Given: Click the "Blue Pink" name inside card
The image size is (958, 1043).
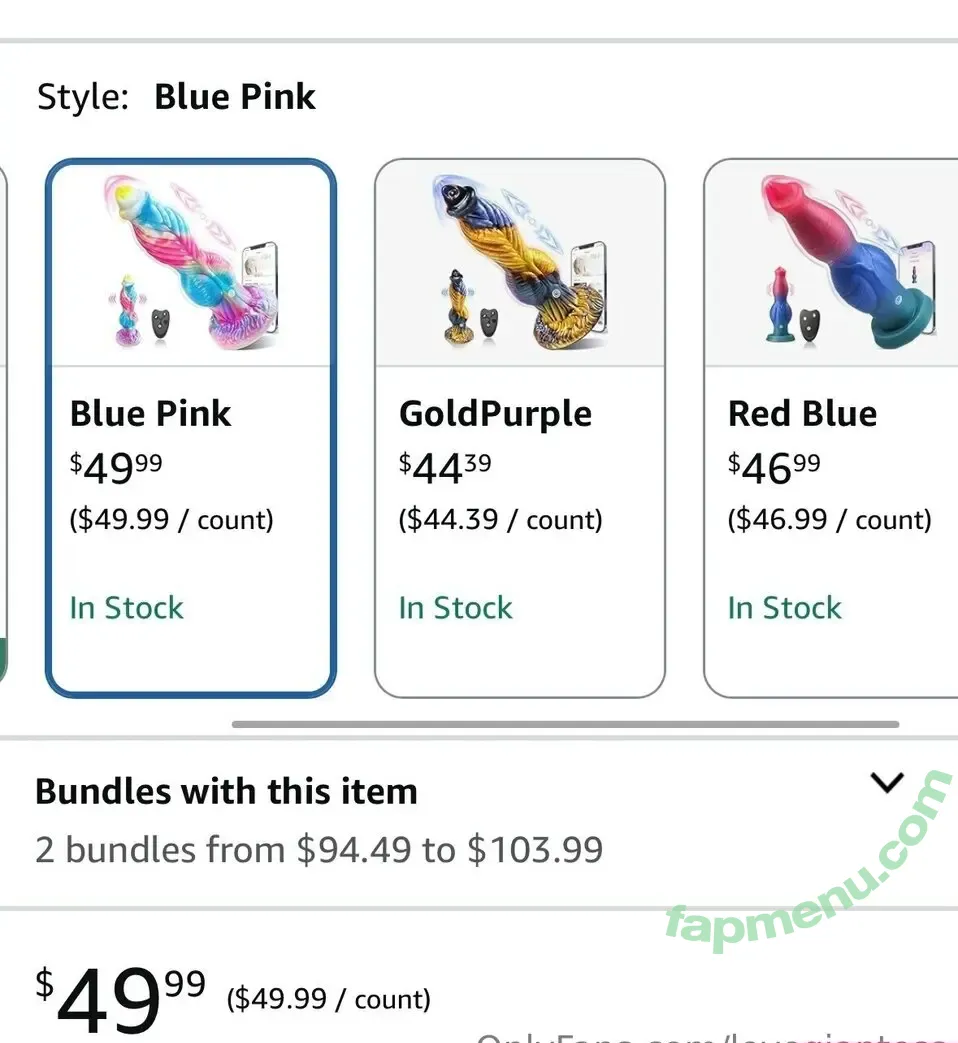Looking at the screenshot, I should point(150,414).
